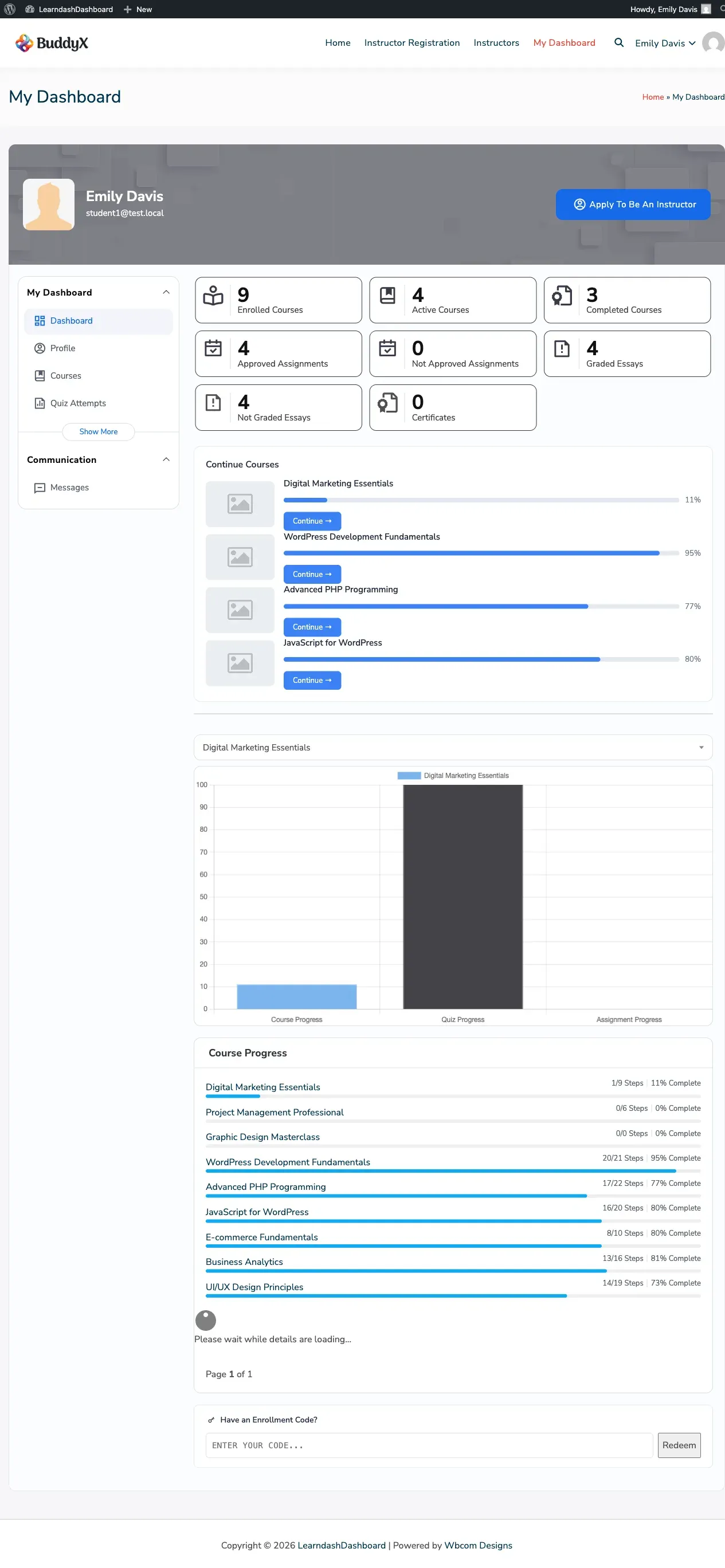Screen dimensions: 725x1568
Task: Click the Not Graded Essays document icon
Action: (213, 403)
